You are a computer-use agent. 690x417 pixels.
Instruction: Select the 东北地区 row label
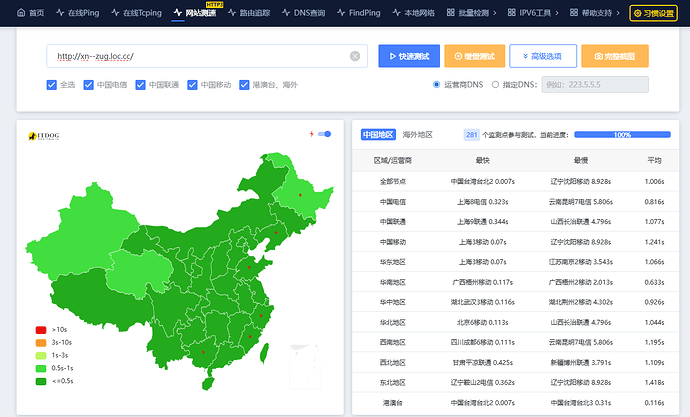coord(393,383)
